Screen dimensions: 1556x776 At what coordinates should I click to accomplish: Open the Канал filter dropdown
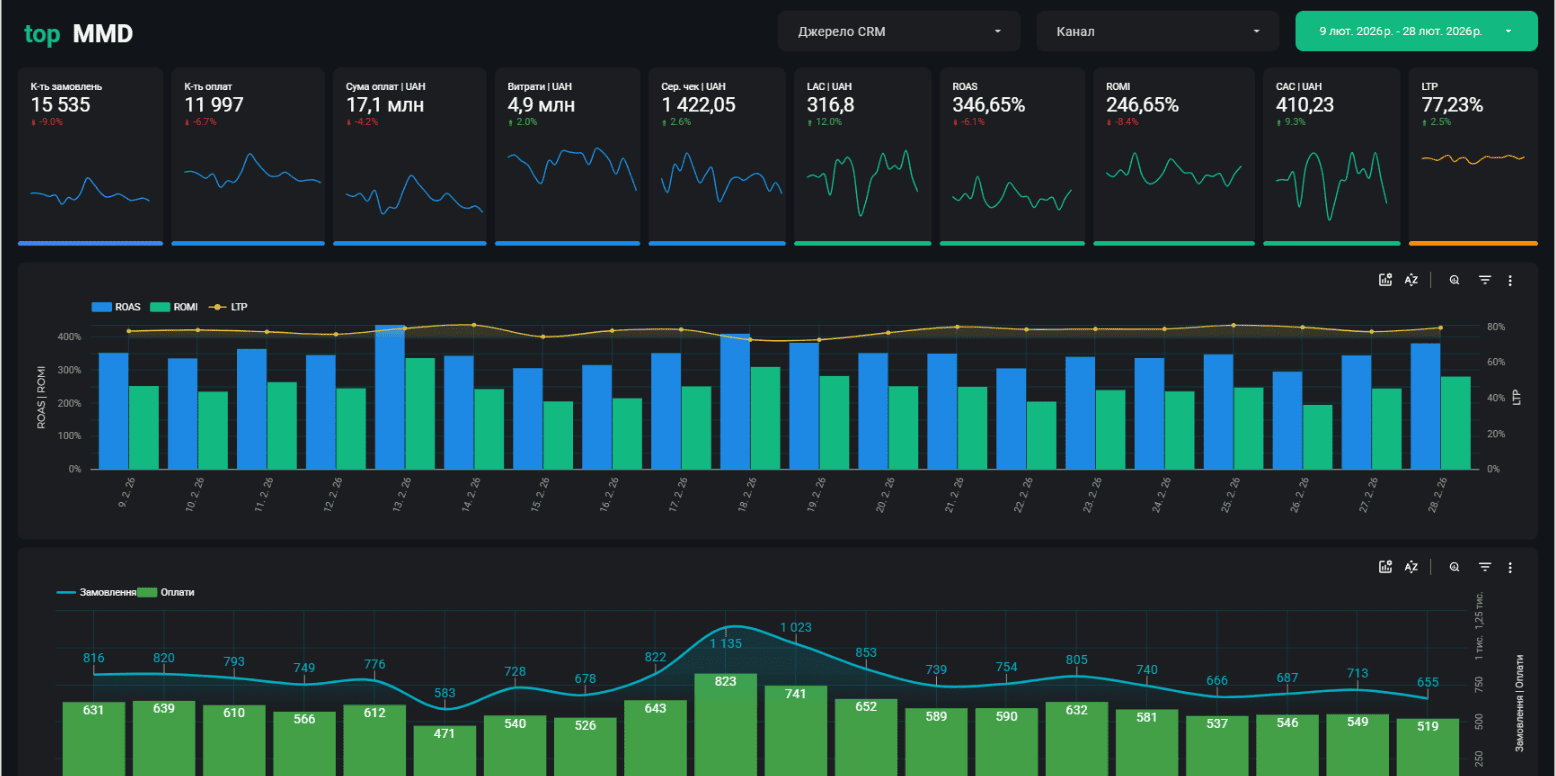point(1158,31)
